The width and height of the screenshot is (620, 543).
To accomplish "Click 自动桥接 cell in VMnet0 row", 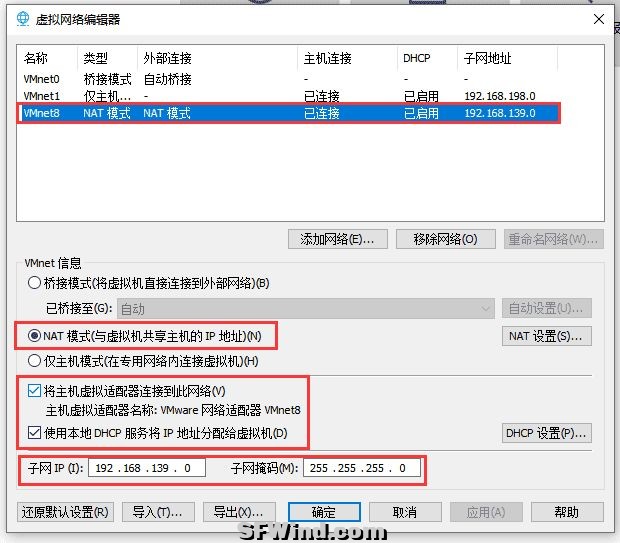I will click(x=167, y=79).
